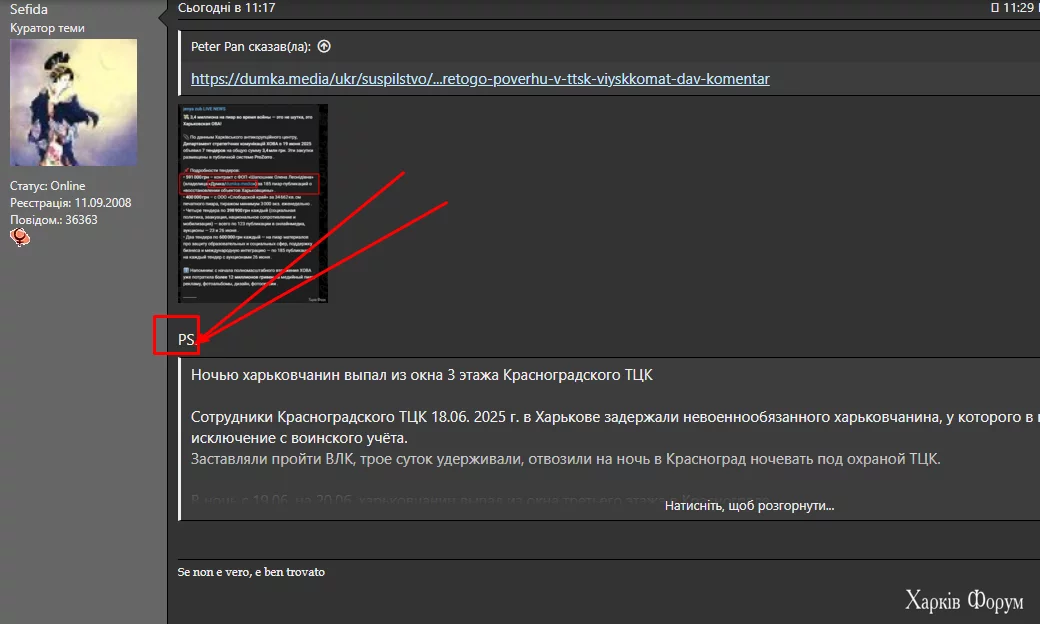Image resolution: width=1040 pixels, height=624 pixels.
Task: Click the post timestamp 'Сьогодні в 11:17'
Action: (226, 8)
